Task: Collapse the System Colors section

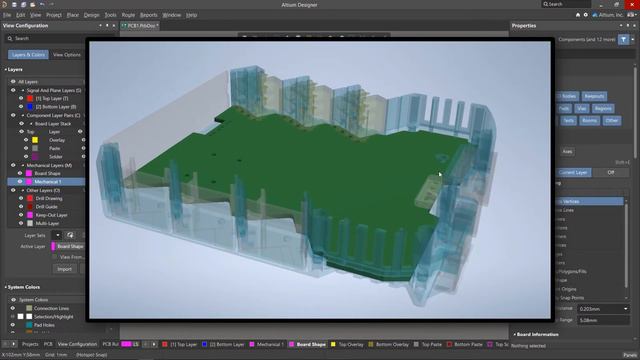Action: [5, 287]
